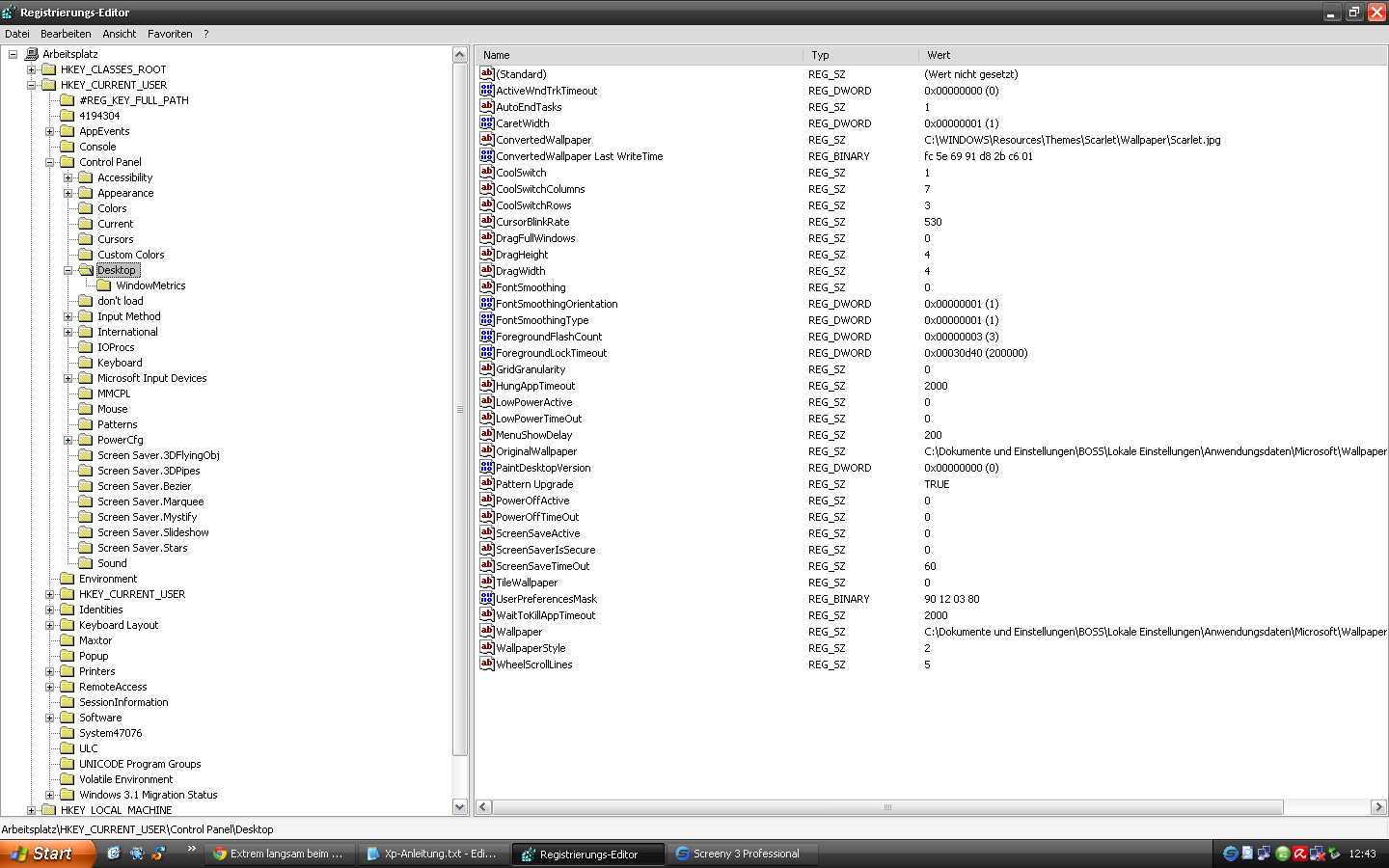This screenshot has height=868, width=1389.
Task: Open the Datei menu
Action: coord(17,34)
